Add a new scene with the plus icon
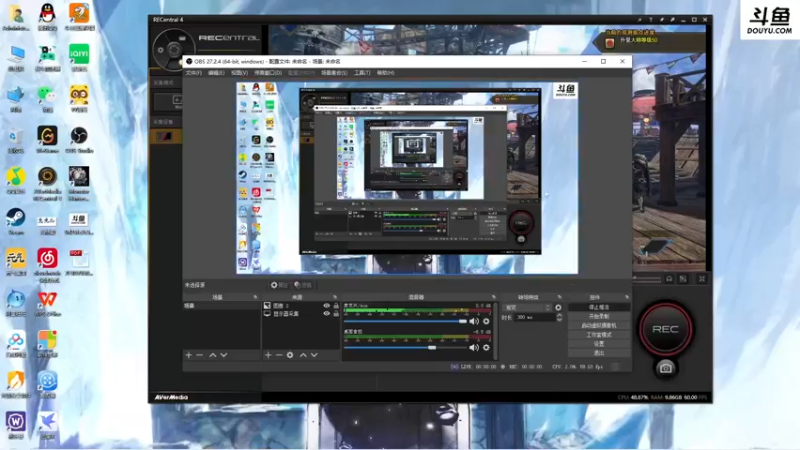This screenshot has height=450, width=800. [x=189, y=355]
